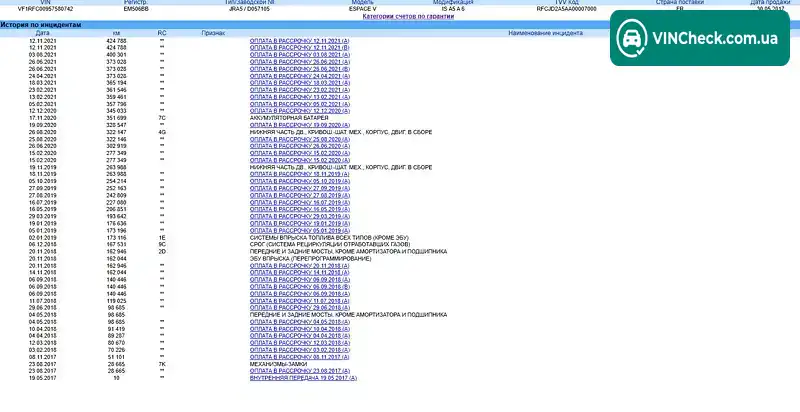Open ОПЛАТА В РАССРОЧКУ 08.11.2017 (A) link
800x412 pixels.
point(299,357)
